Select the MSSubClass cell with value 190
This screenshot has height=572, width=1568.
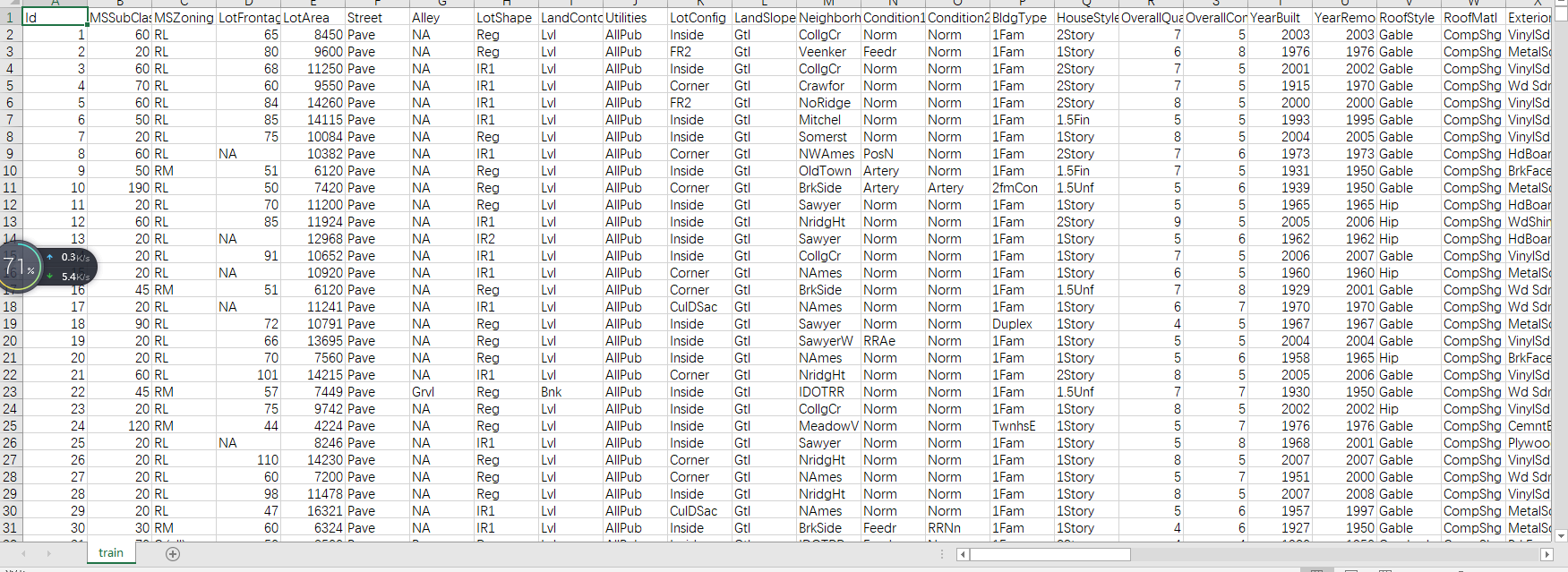pos(119,188)
